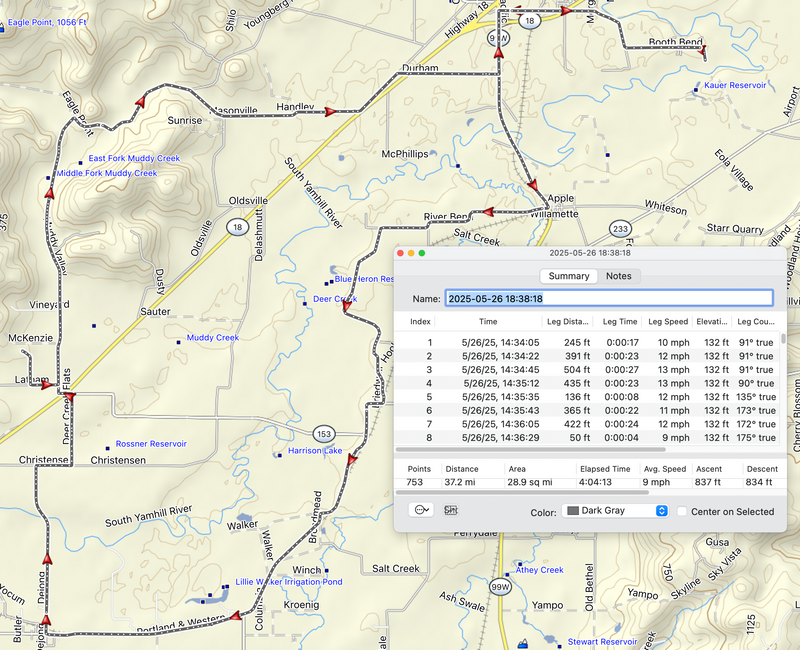Image resolution: width=800 pixels, height=650 pixels.
Task: Click the point table's horizontal scrollbar
Action: pyautogui.click(x=531, y=449)
